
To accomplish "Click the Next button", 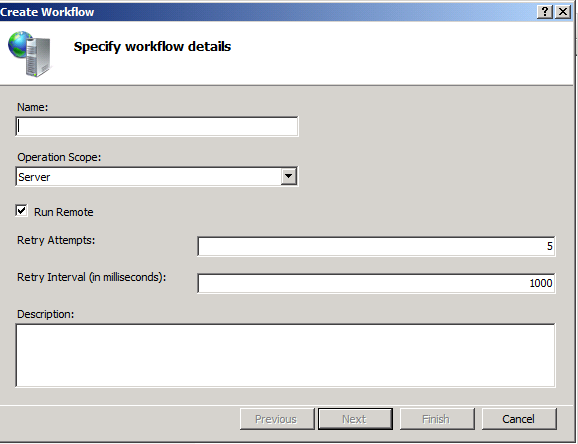I will point(355,419).
